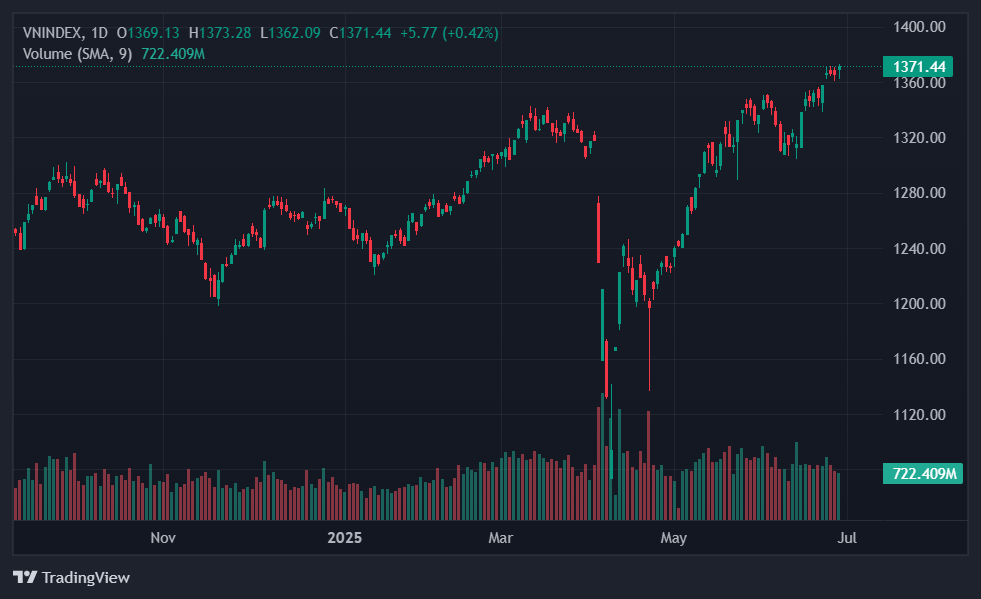Click the green 722.409M volume axis tag

pyautogui.click(x=922, y=473)
